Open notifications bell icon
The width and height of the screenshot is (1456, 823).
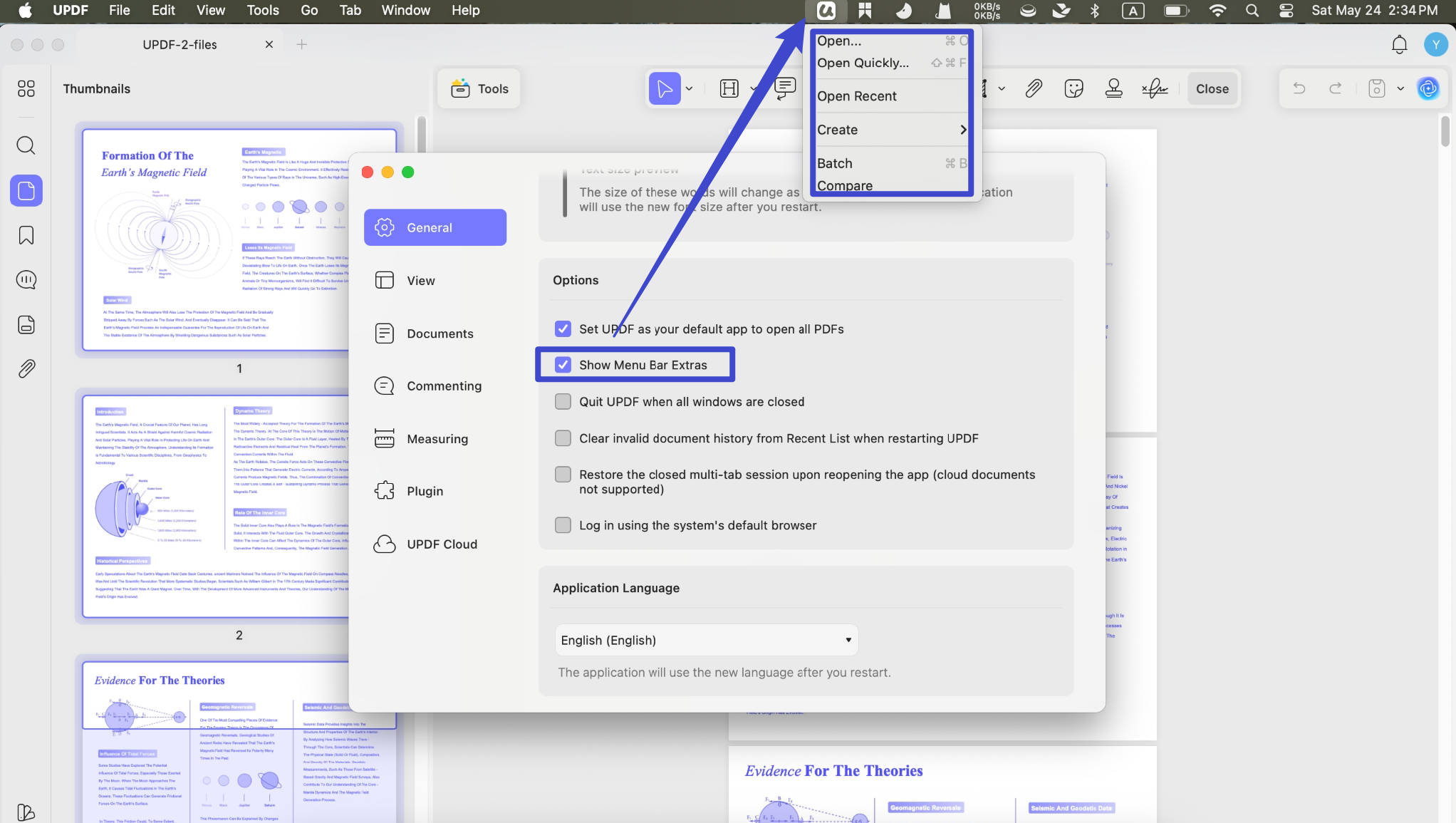(x=1399, y=44)
